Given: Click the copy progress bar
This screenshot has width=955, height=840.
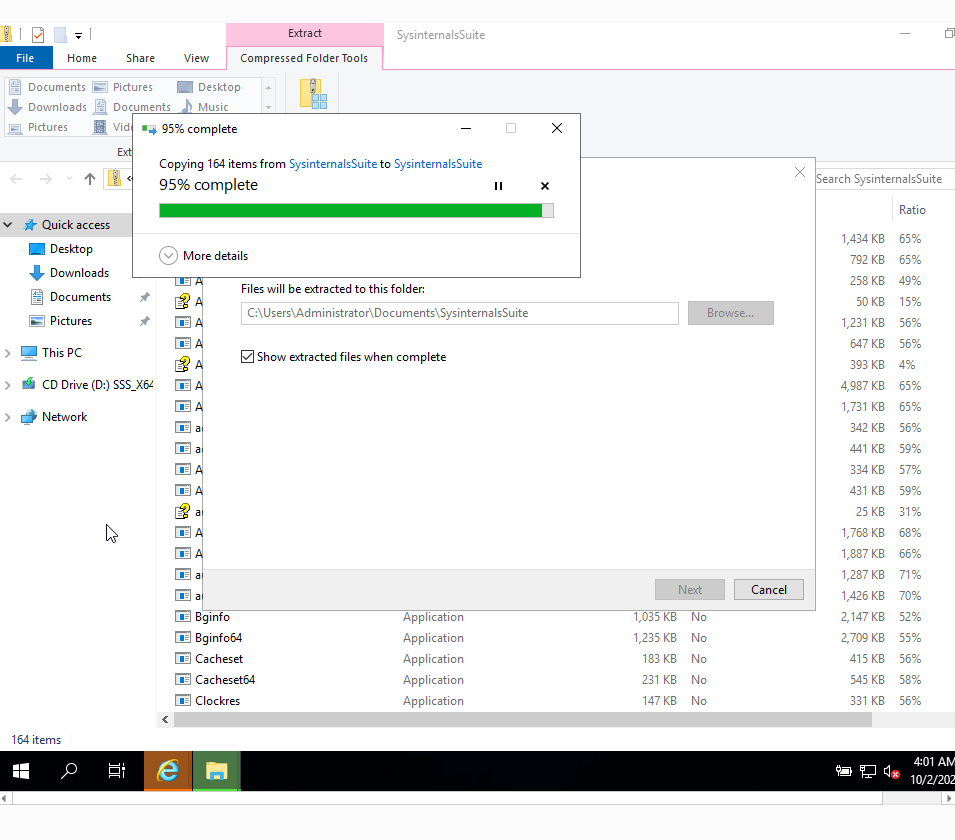Looking at the screenshot, I should tap(356, 210).
